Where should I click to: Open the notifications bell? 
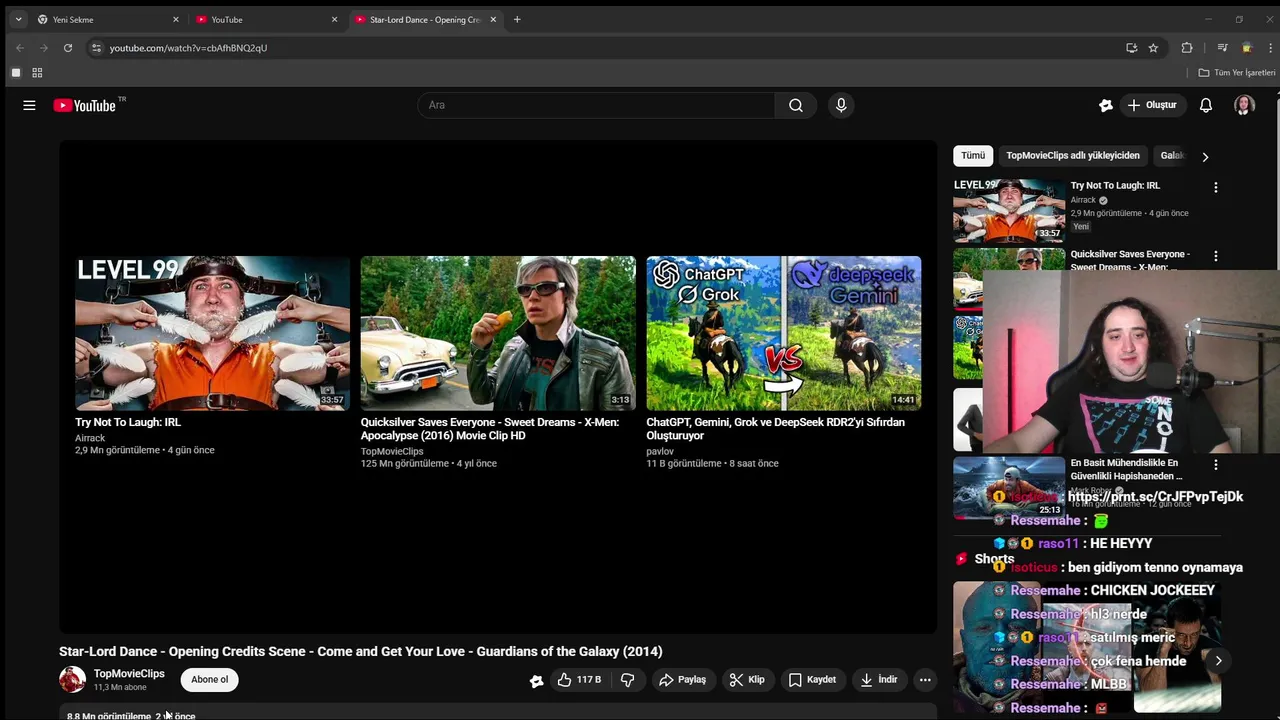click(x=1206, y=105)
